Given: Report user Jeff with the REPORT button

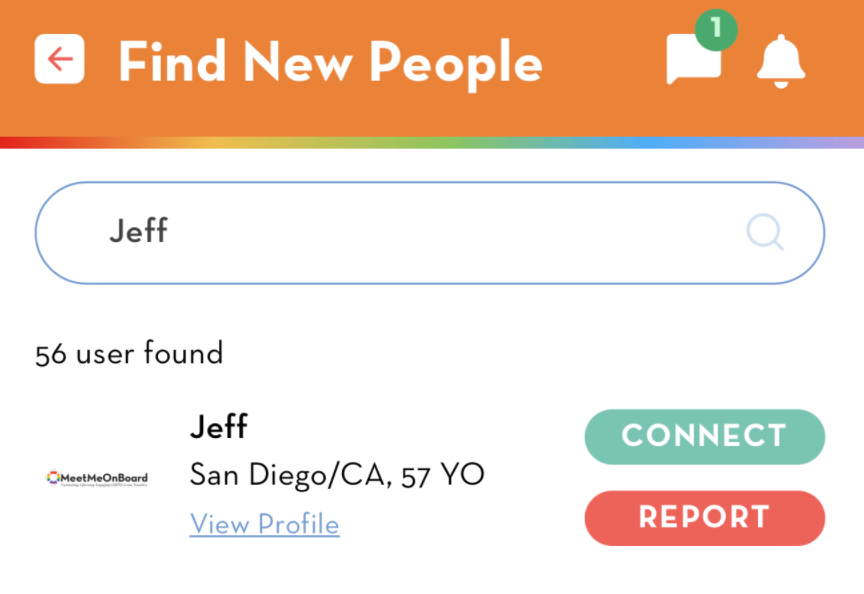Looking at the screenshot, I should pos(705,518).
